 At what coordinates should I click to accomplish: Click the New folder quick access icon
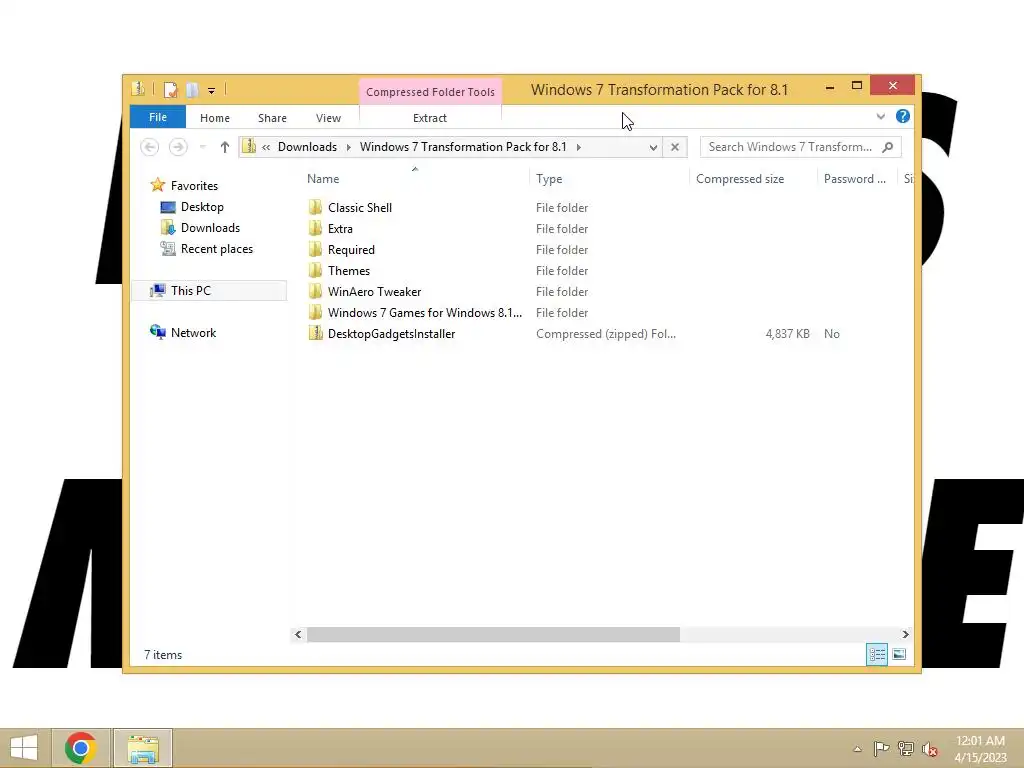click(x=192, y=89)
